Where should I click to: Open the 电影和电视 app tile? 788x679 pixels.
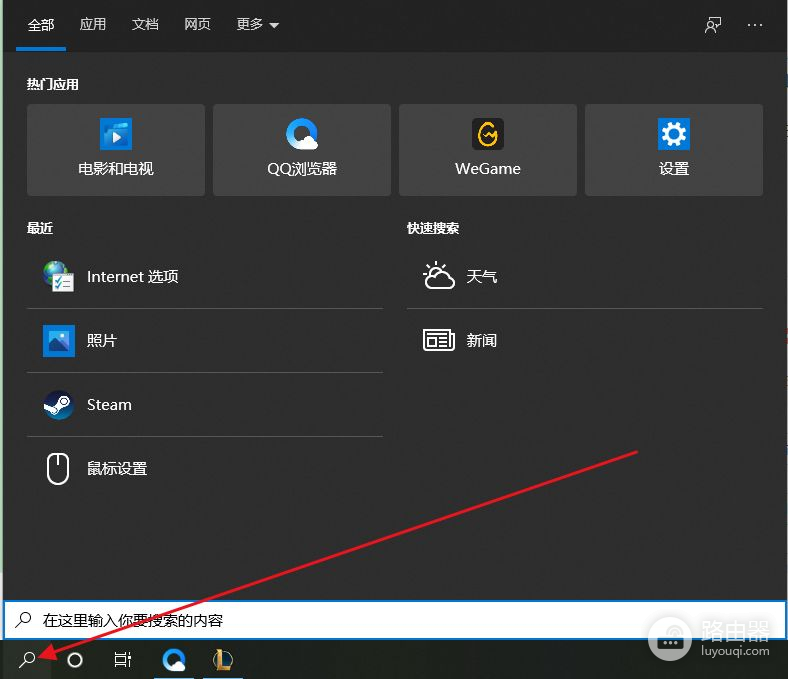click(116, 150)
